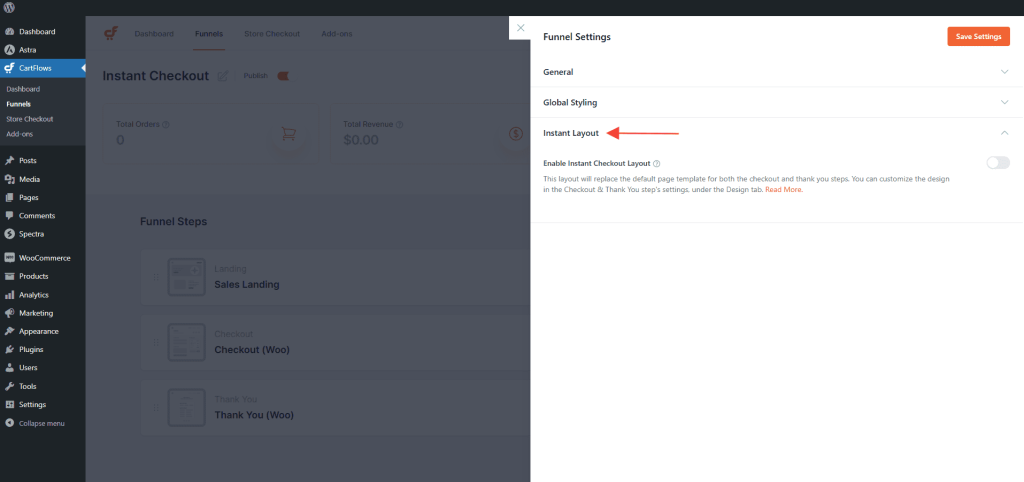This screenshot has width=1024, height=482.
Task: Open the Read More link
Action: (x=784, y=189)
